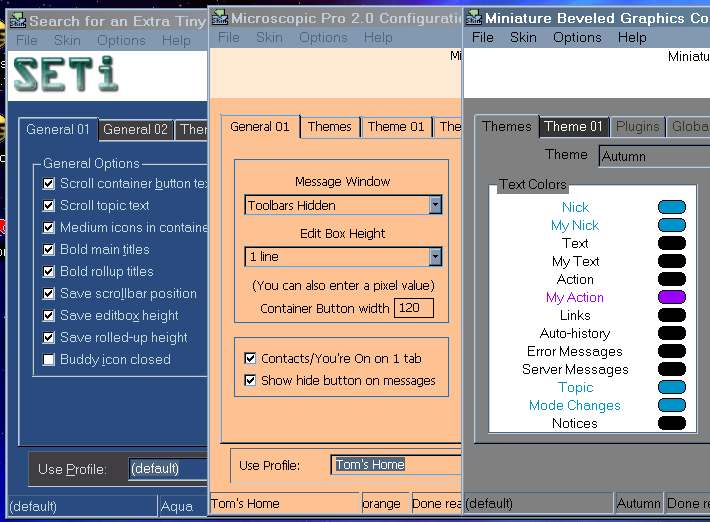Disable Bold main titles
710x522 pixels.
click(48, 249)
